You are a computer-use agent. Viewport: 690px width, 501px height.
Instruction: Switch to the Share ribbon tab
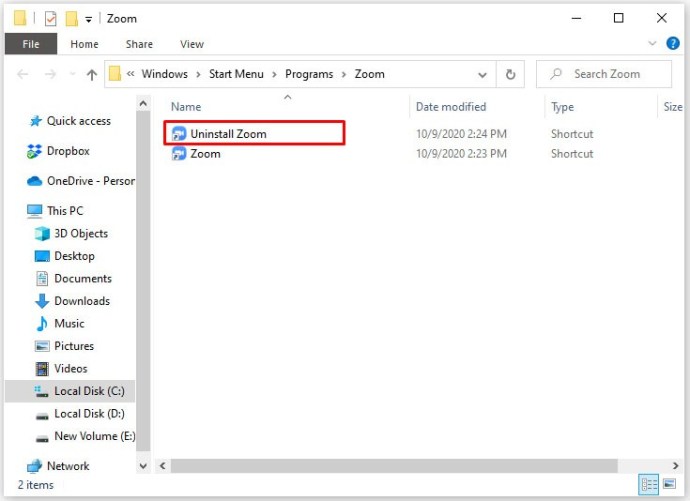tap(139, 44)
